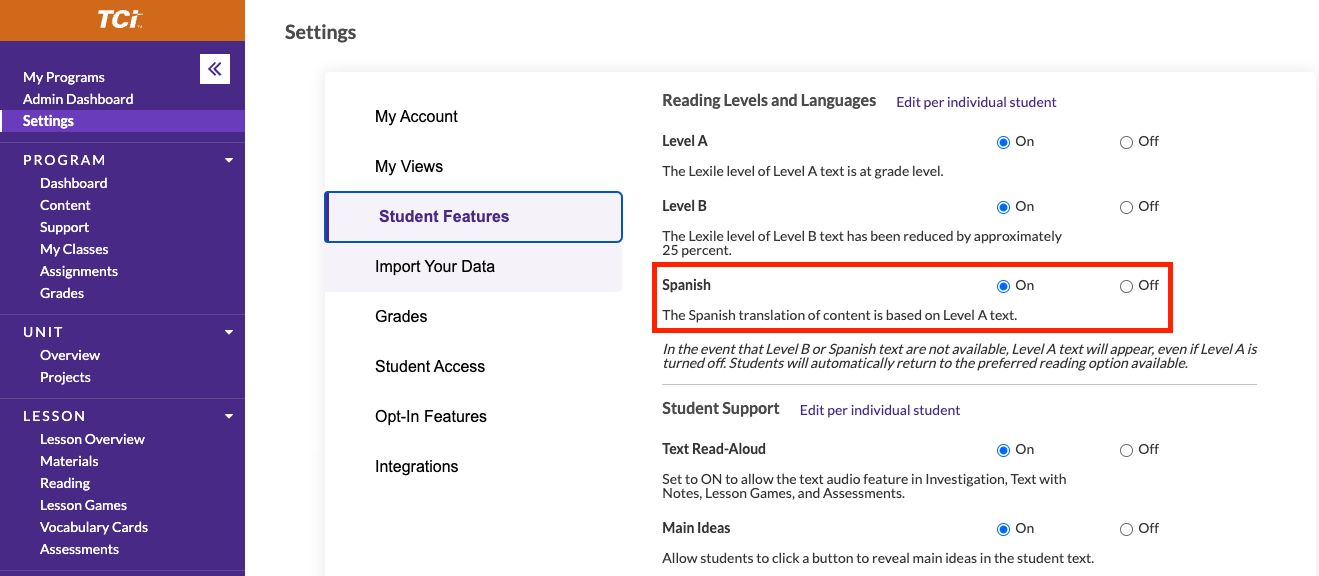Select On for Level A
Screen dimensions: 1319x576
click(x=1003, y=142)
